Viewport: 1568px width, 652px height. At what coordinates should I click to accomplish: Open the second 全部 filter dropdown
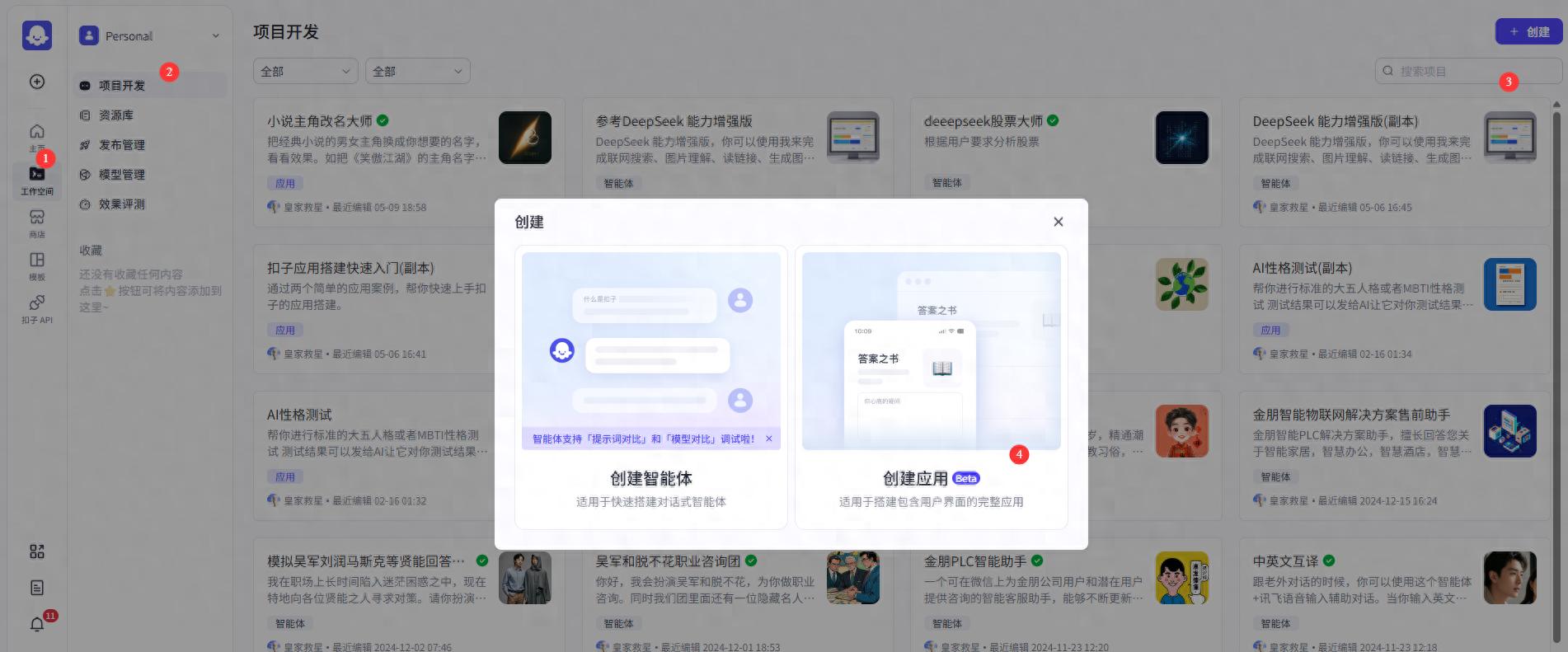(418, 71)
